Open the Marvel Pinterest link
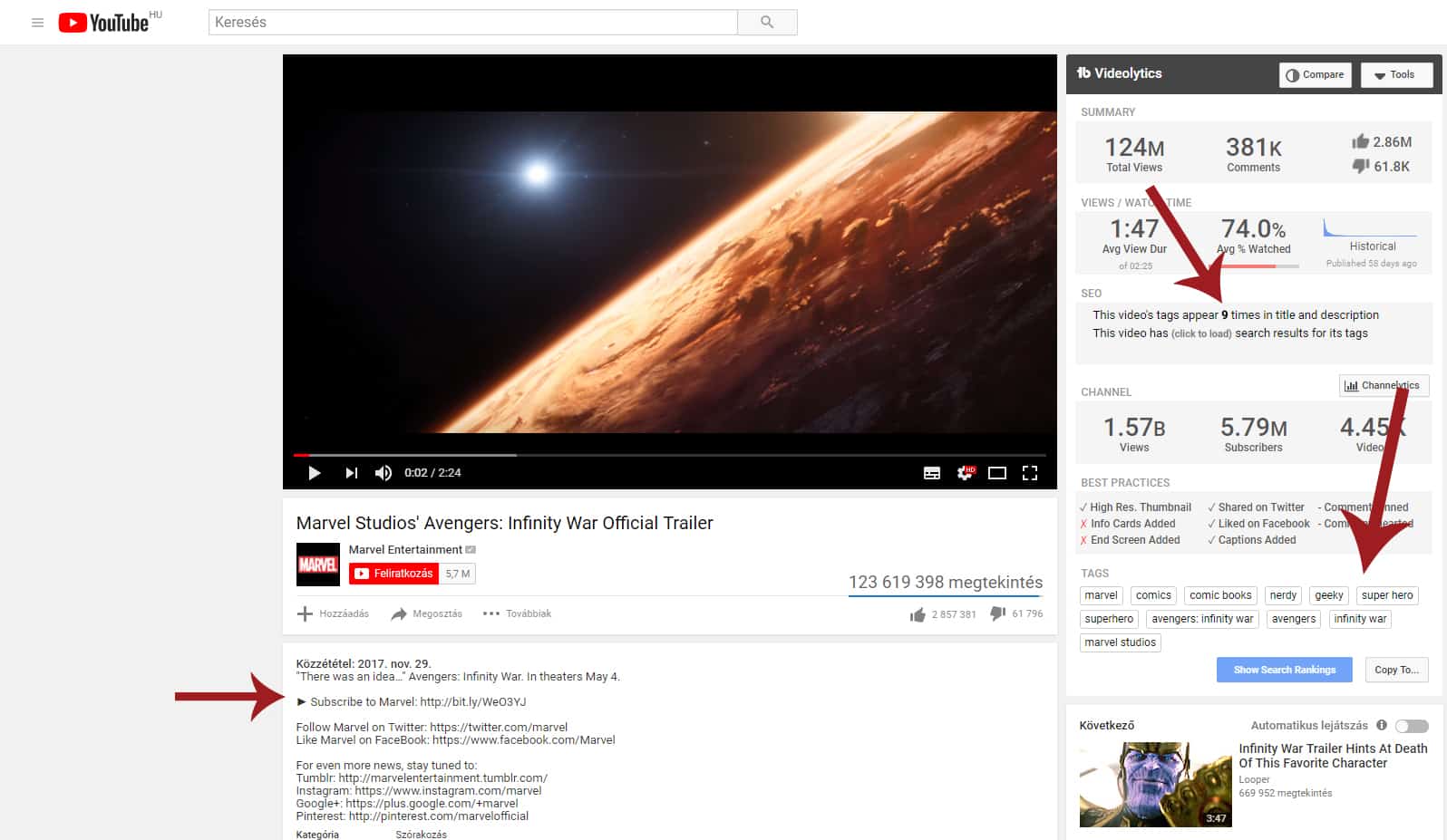 tap(439, 816)
